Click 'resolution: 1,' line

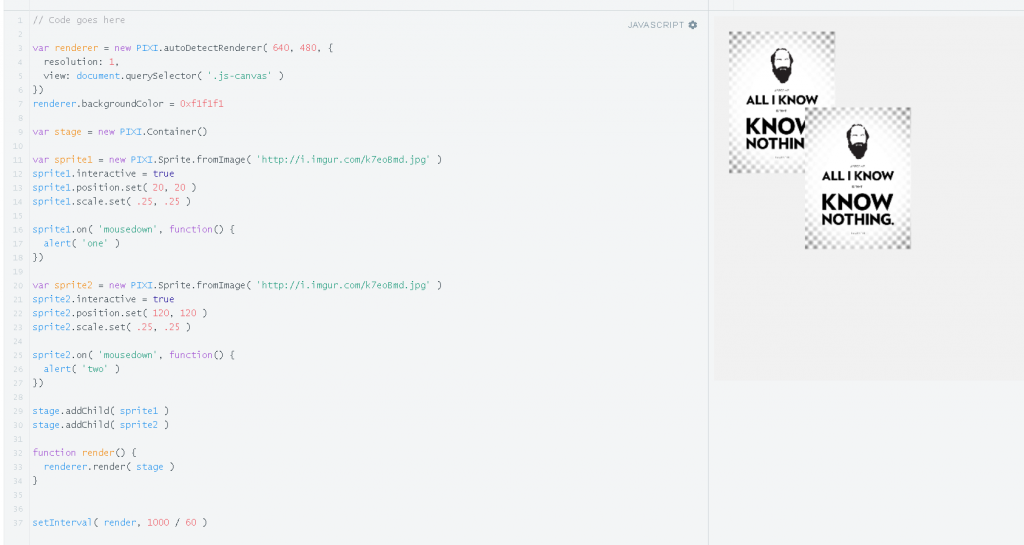click(82, 61)
